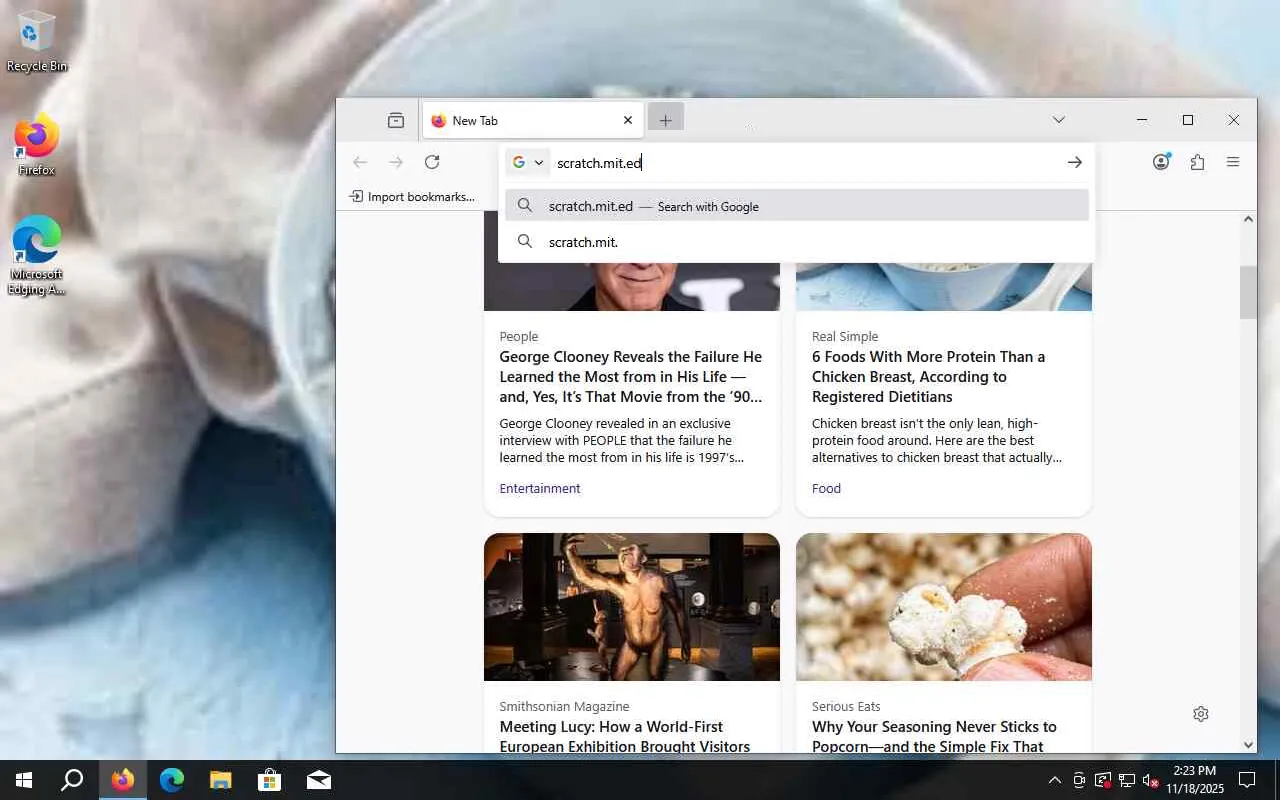1280x800 pixels.
Task: Click the Go arrow in address bar
Action: [x=1074, y=162]
